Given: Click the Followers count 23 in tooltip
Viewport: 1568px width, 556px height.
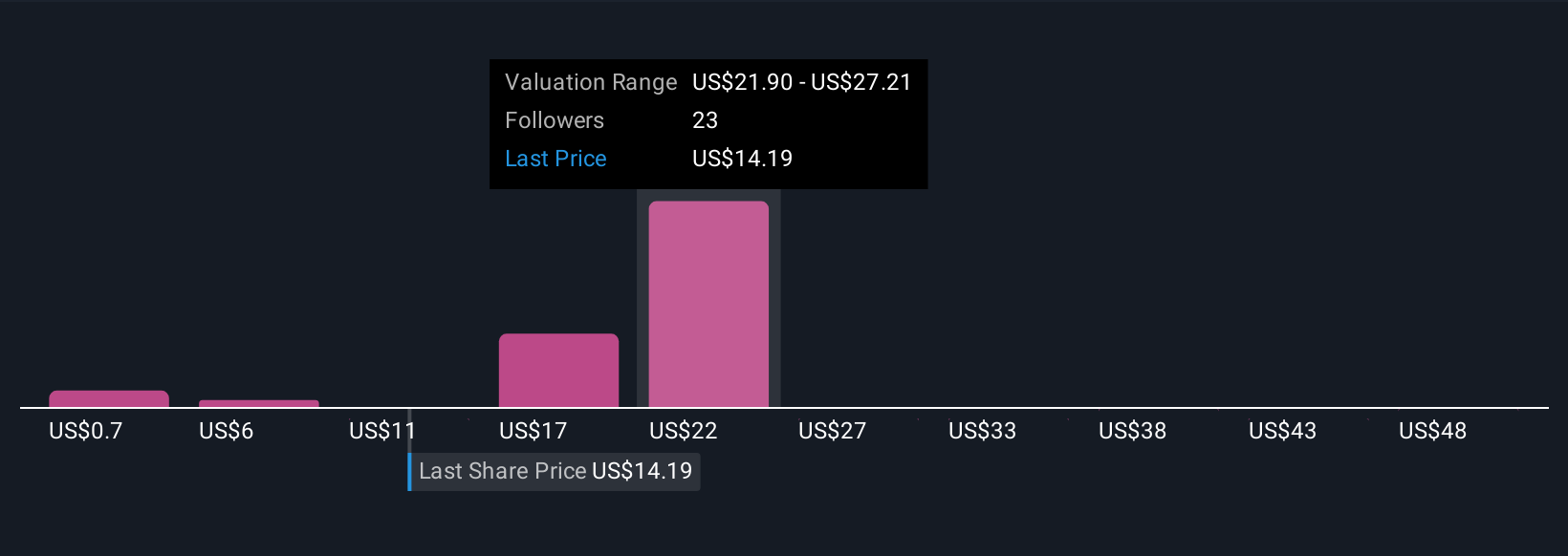Looking at the screenshot, I should point(706,120).
